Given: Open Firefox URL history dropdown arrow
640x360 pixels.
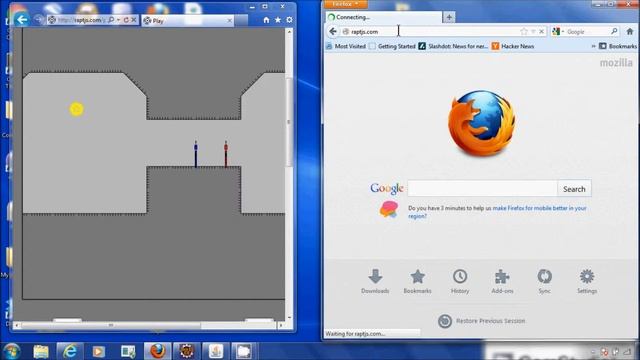Looking at the screenshot, I should [533, 31].
